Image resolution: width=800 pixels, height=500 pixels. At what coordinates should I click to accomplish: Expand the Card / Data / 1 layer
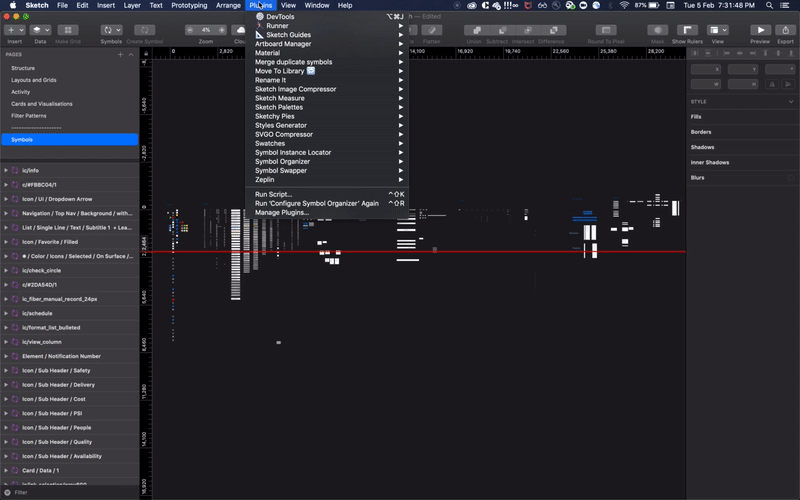coord(6,470)
